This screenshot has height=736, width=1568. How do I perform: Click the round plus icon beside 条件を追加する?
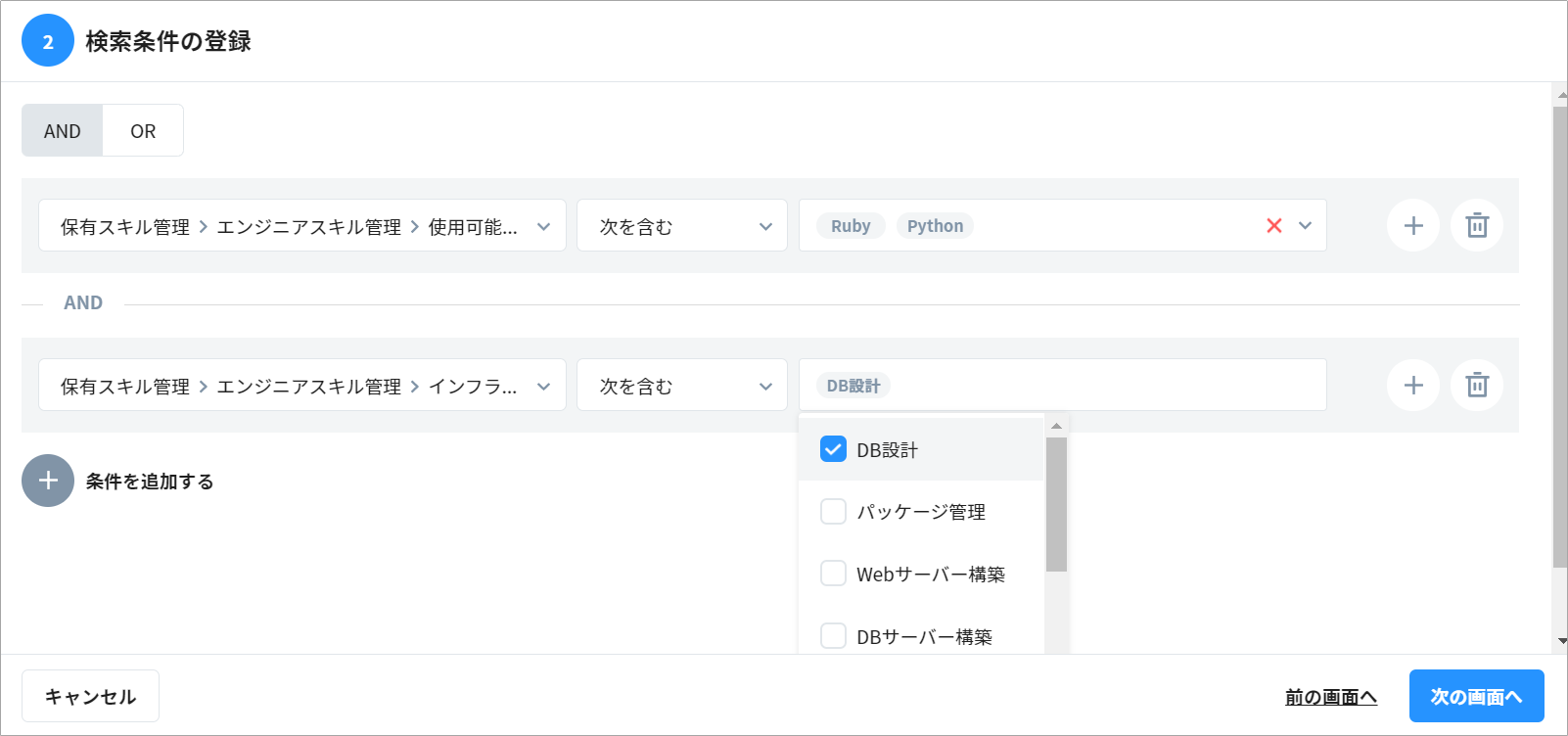(48, 481)
